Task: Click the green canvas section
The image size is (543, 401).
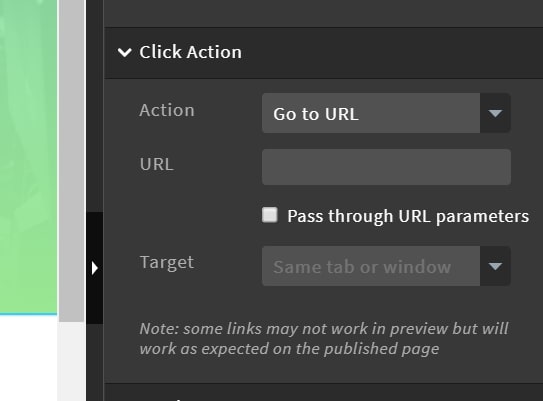Action: click(x=28, y=157)
